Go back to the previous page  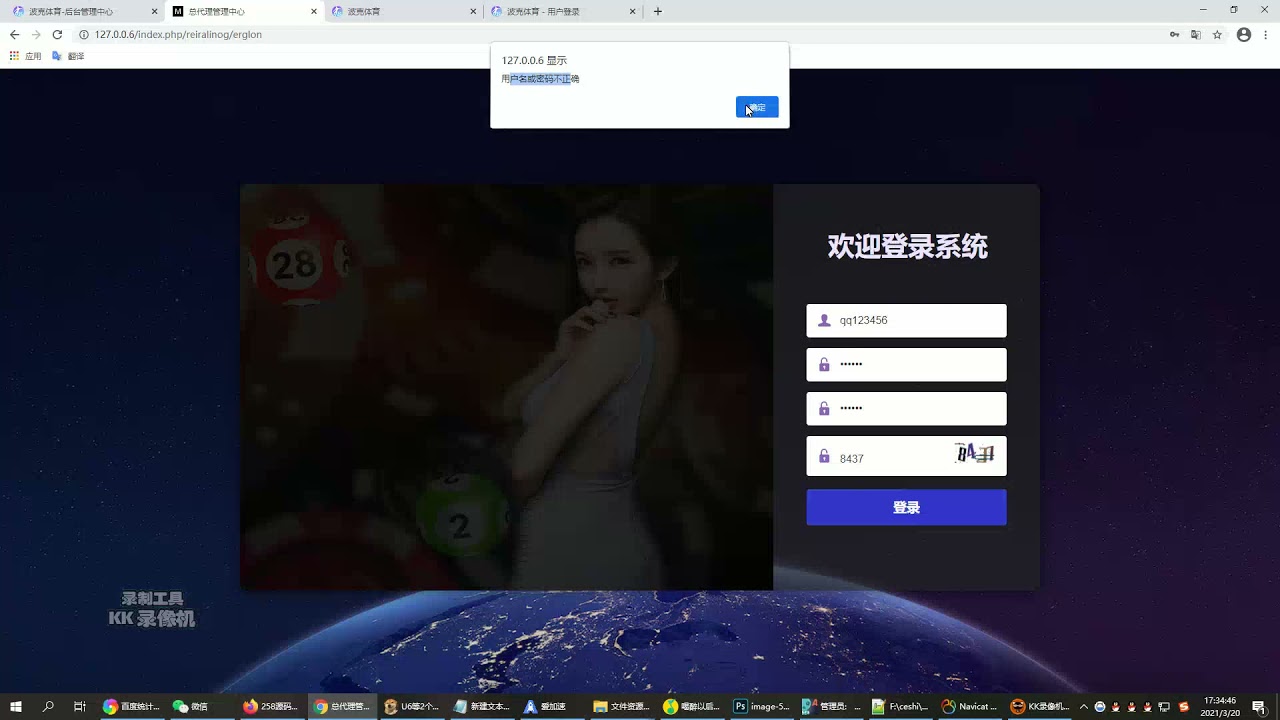coord(14,34)
